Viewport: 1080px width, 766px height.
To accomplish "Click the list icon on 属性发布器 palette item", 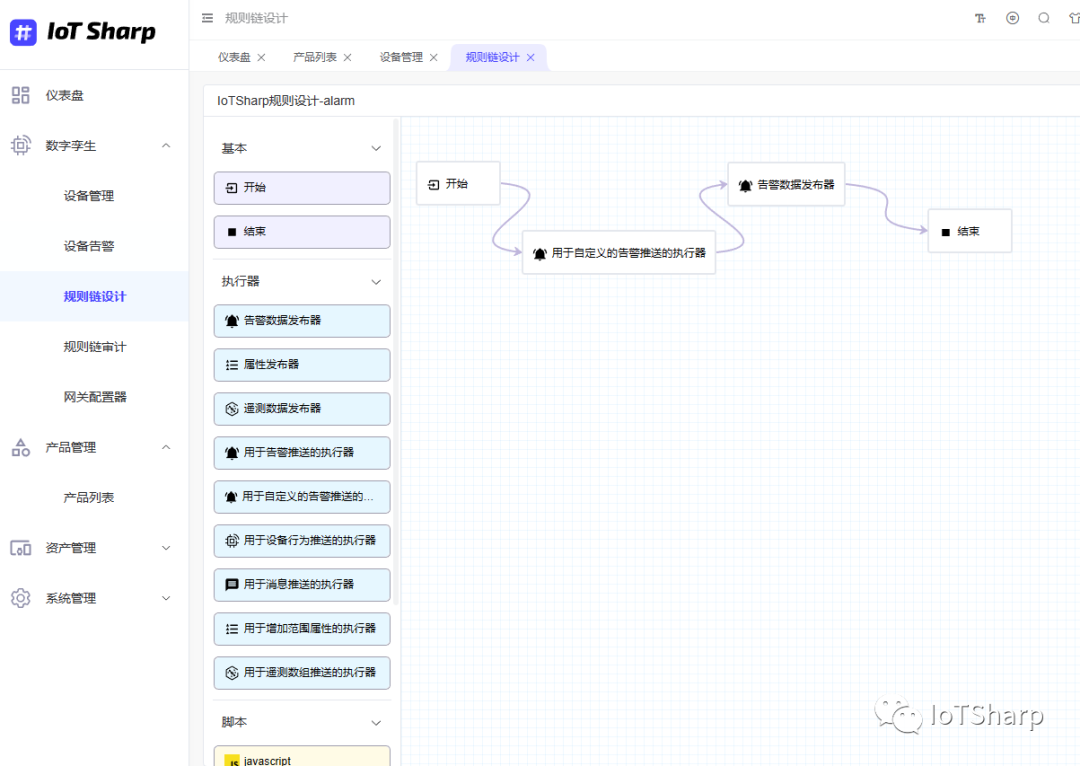I will [232, 364].
